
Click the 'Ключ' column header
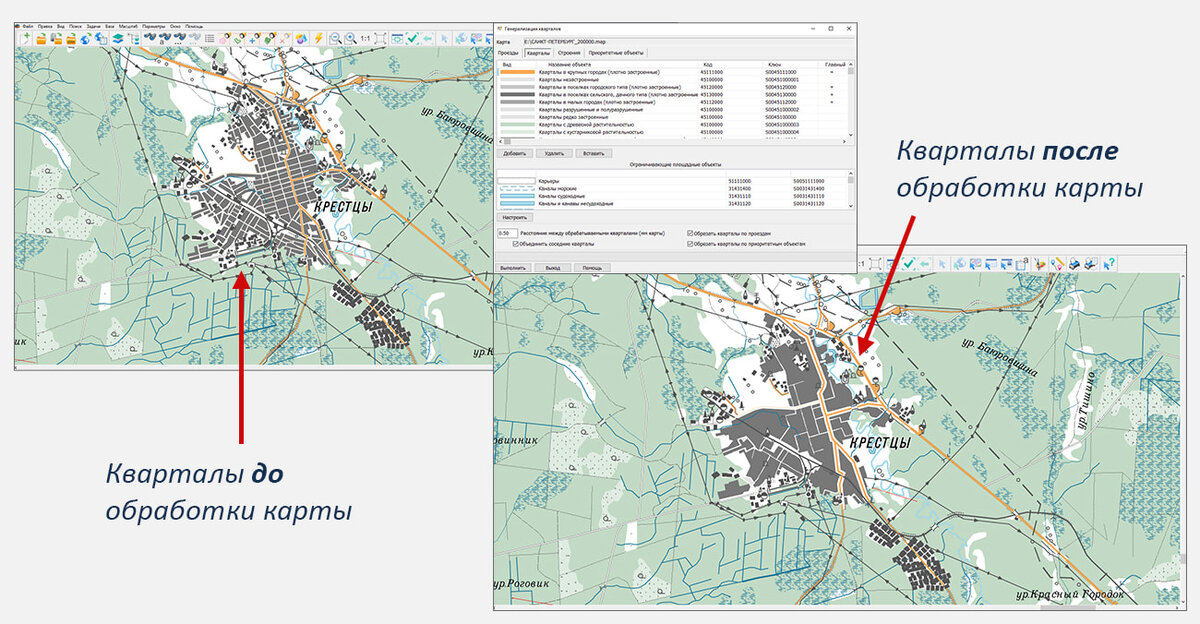[773, 65]
